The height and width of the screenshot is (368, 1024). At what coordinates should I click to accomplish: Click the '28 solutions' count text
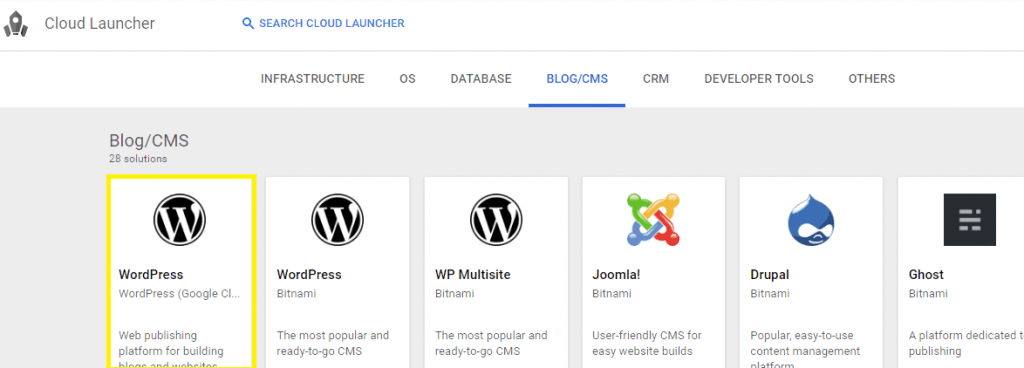coord(138,159)
